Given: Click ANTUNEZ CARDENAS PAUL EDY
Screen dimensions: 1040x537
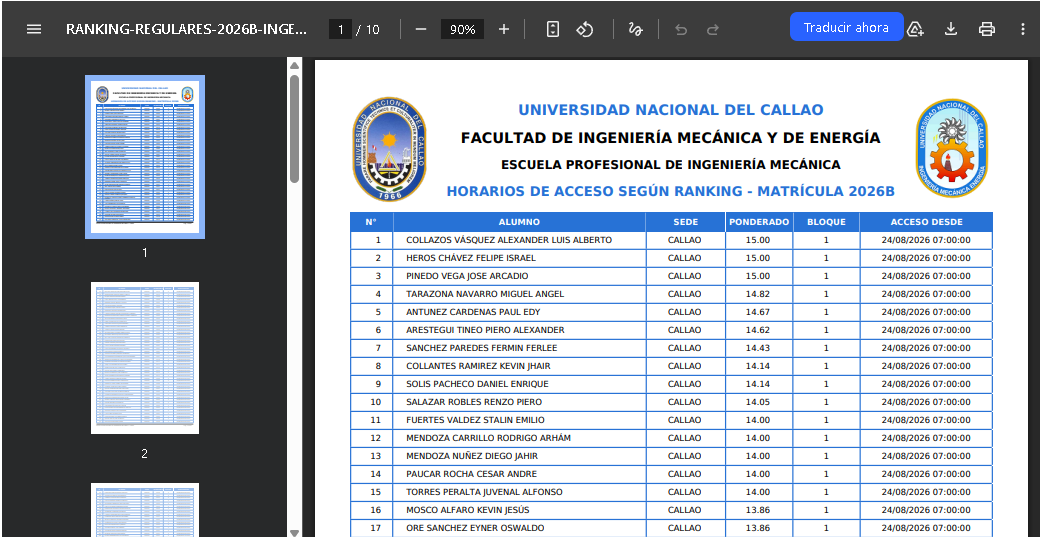Looking at the screenshot, I should pos(473,312).
